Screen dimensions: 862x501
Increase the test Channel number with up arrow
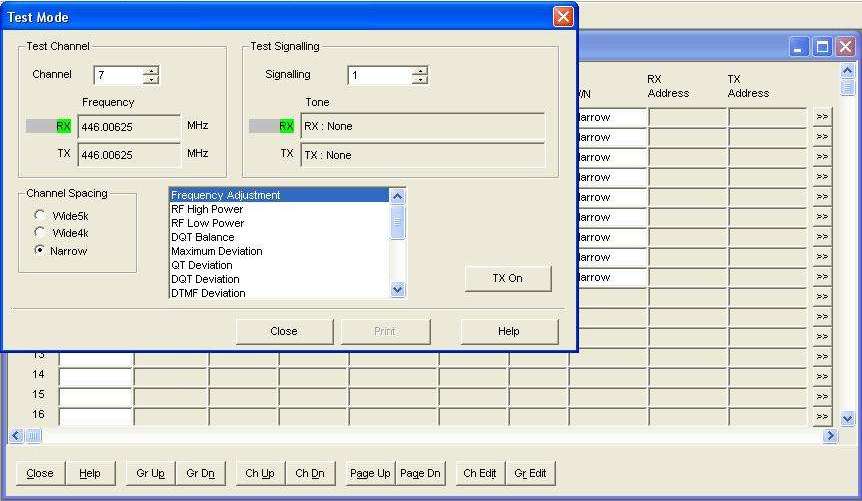point(151,70)
